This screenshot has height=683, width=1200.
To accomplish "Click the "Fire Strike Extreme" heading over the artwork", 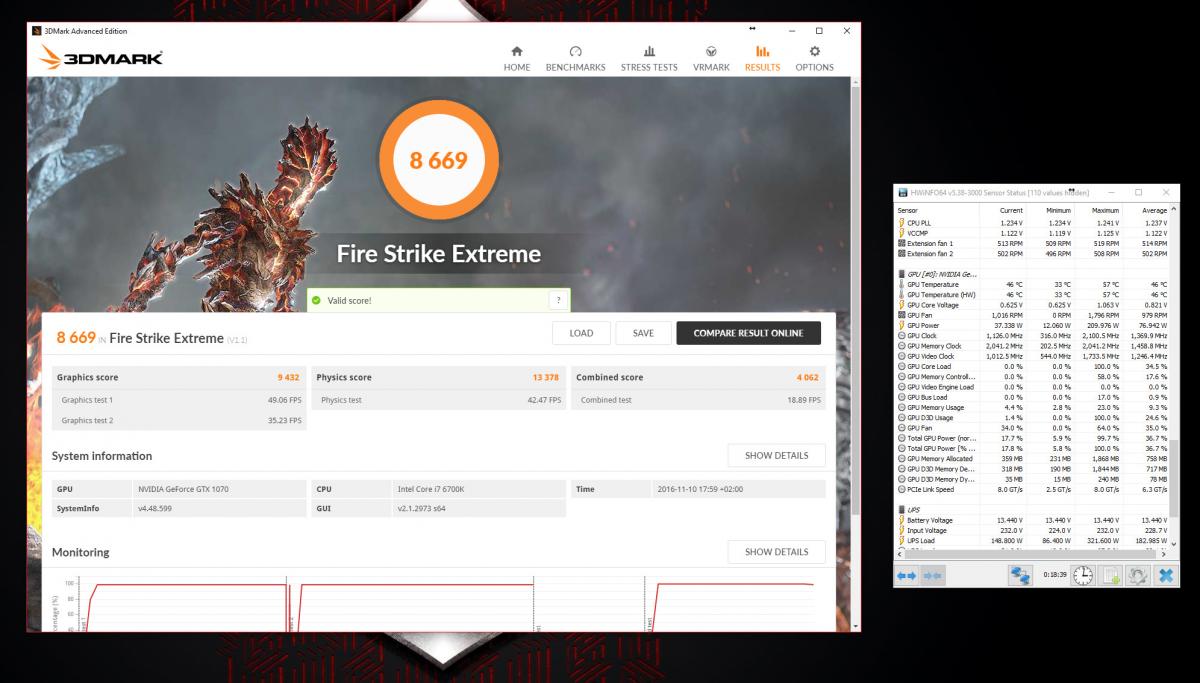I will coord(438,253).
